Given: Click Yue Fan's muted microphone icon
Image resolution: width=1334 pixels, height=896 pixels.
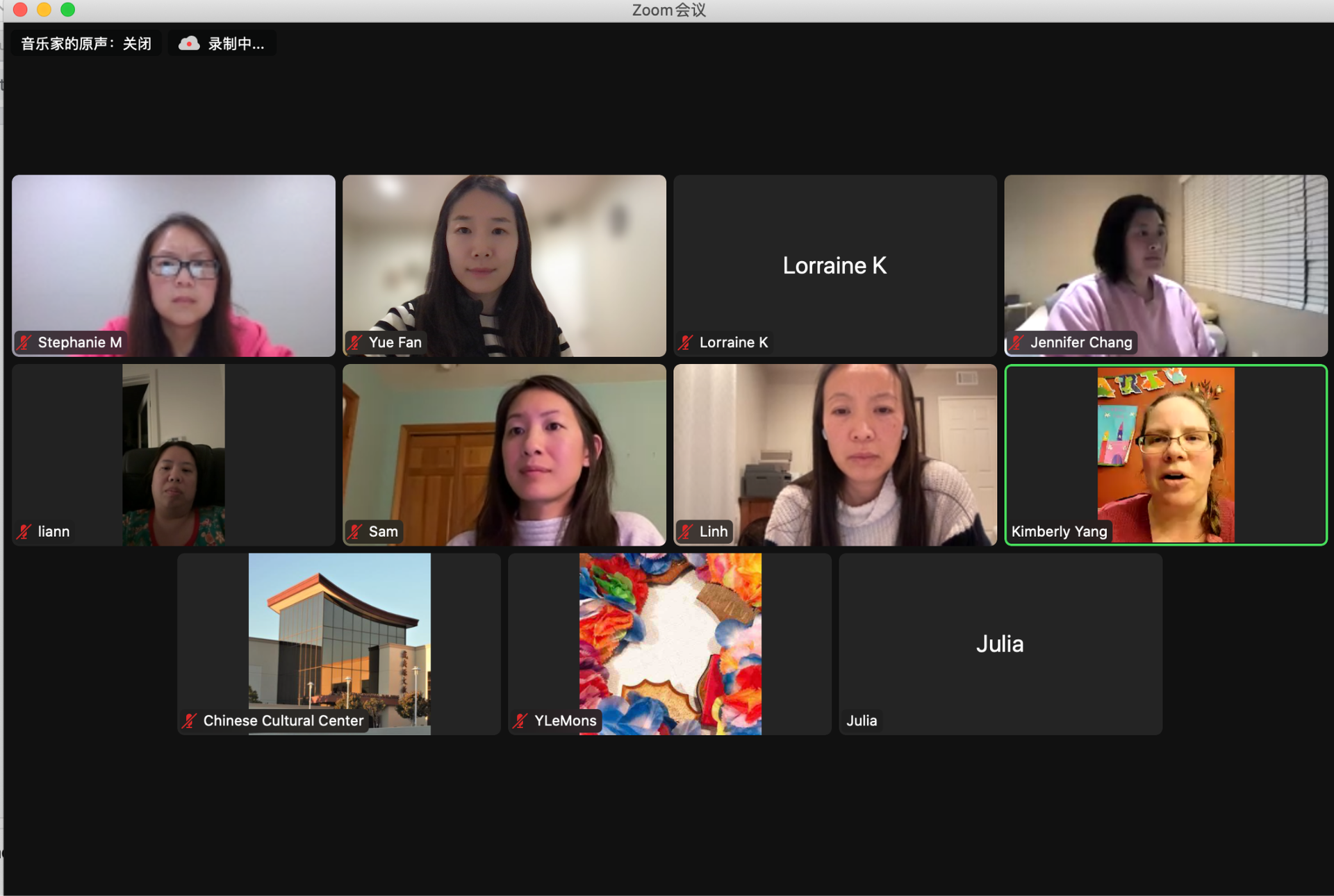Looking at the screenshot, I should [356, 342].
